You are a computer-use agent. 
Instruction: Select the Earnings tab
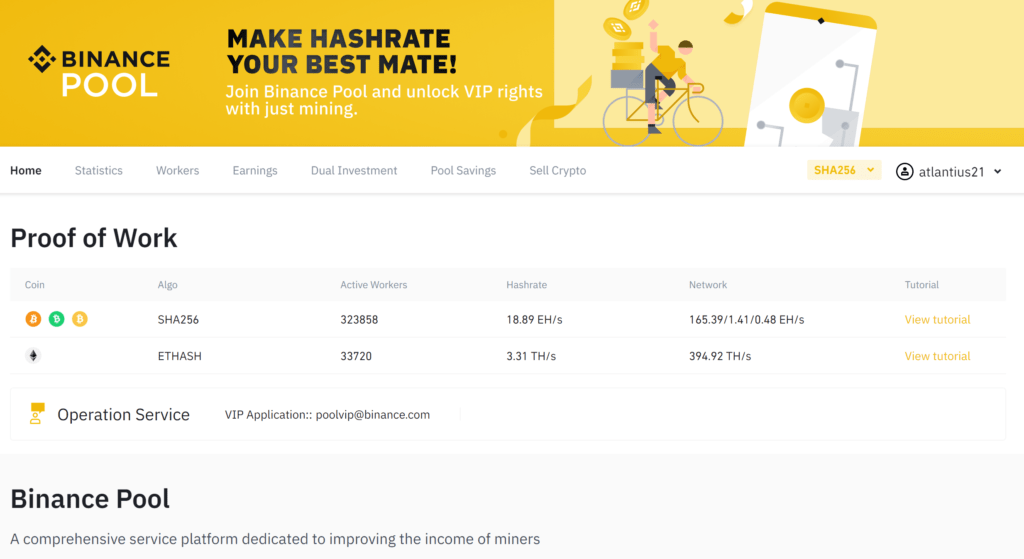point(255,171)
